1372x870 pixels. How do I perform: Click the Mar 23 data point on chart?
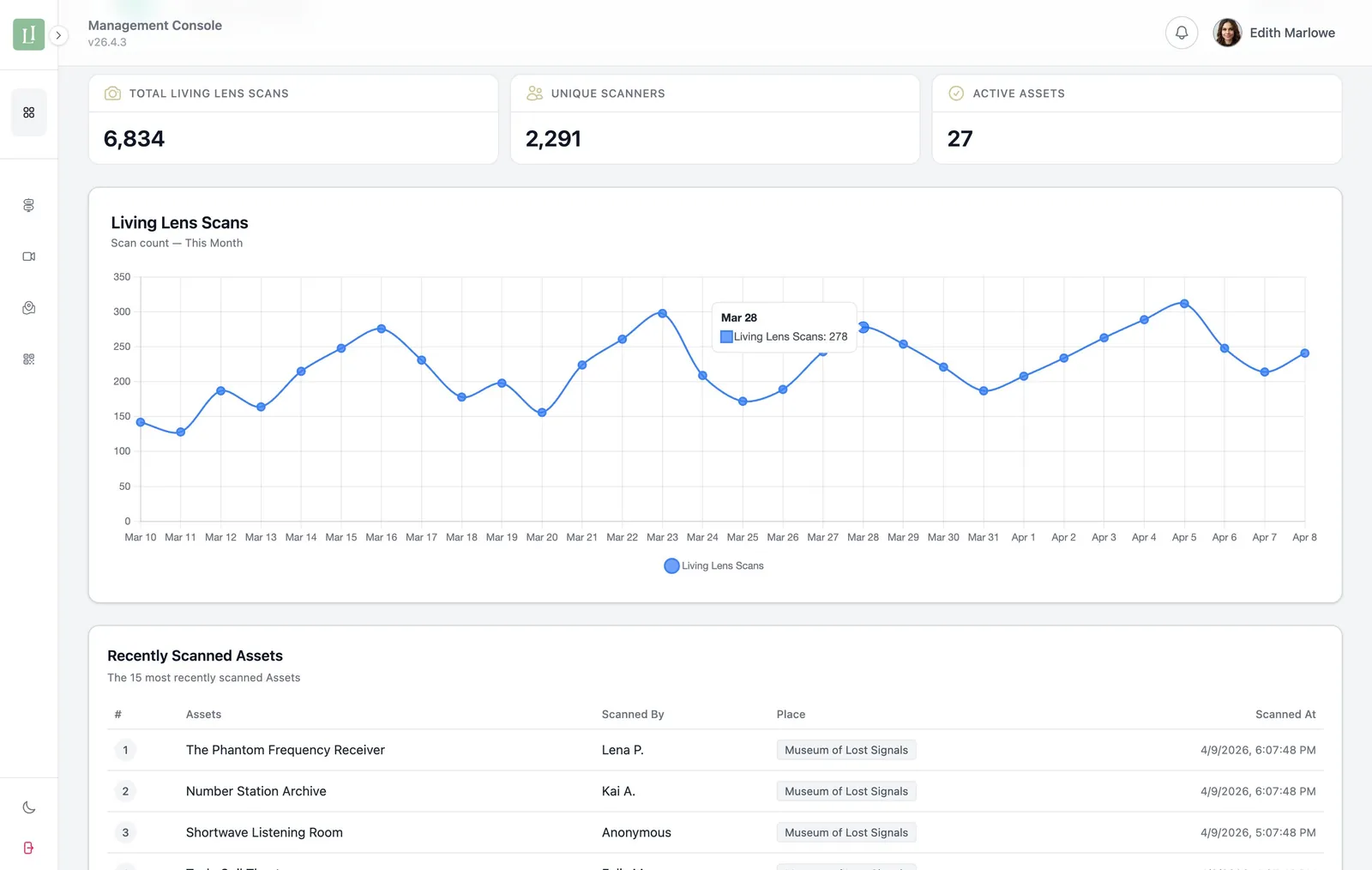point(662,313)
